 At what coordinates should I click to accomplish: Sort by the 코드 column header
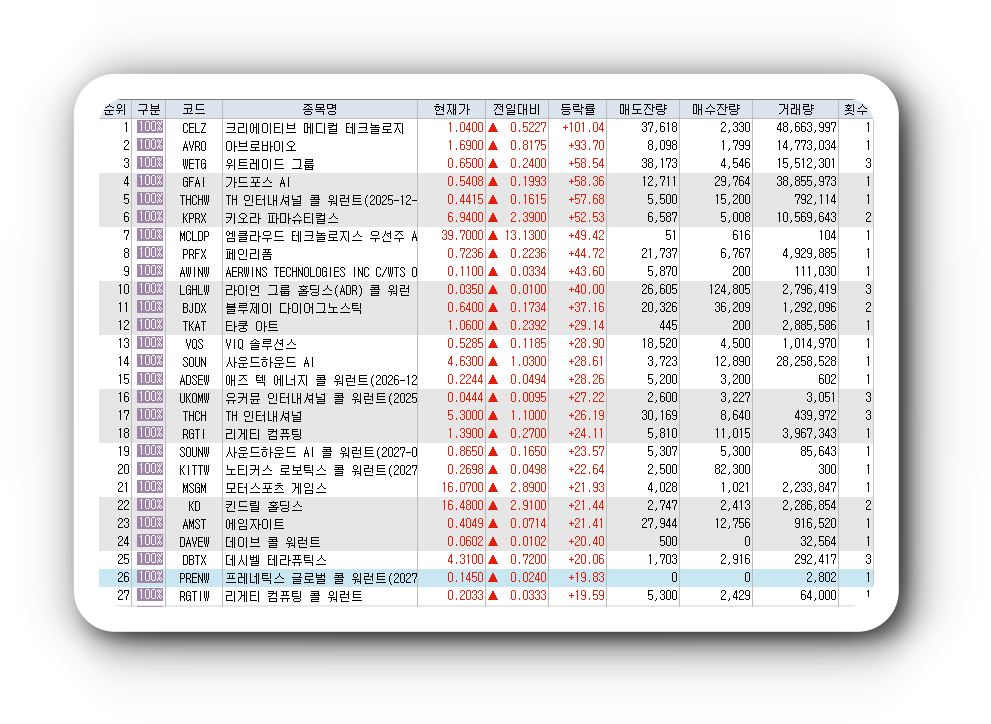(194, 109)
